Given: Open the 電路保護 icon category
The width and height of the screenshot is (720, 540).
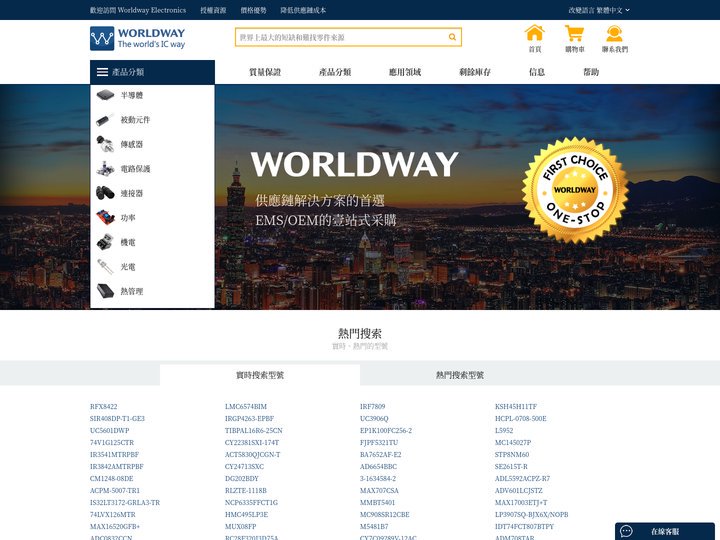Looking at the screenshot, I should [x=105, y=169].
